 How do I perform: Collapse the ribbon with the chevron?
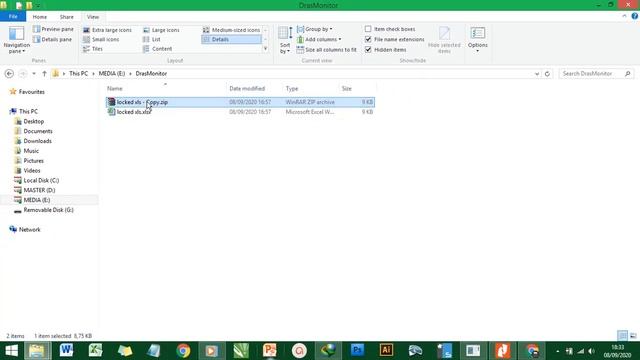click(x=624, y=16)
